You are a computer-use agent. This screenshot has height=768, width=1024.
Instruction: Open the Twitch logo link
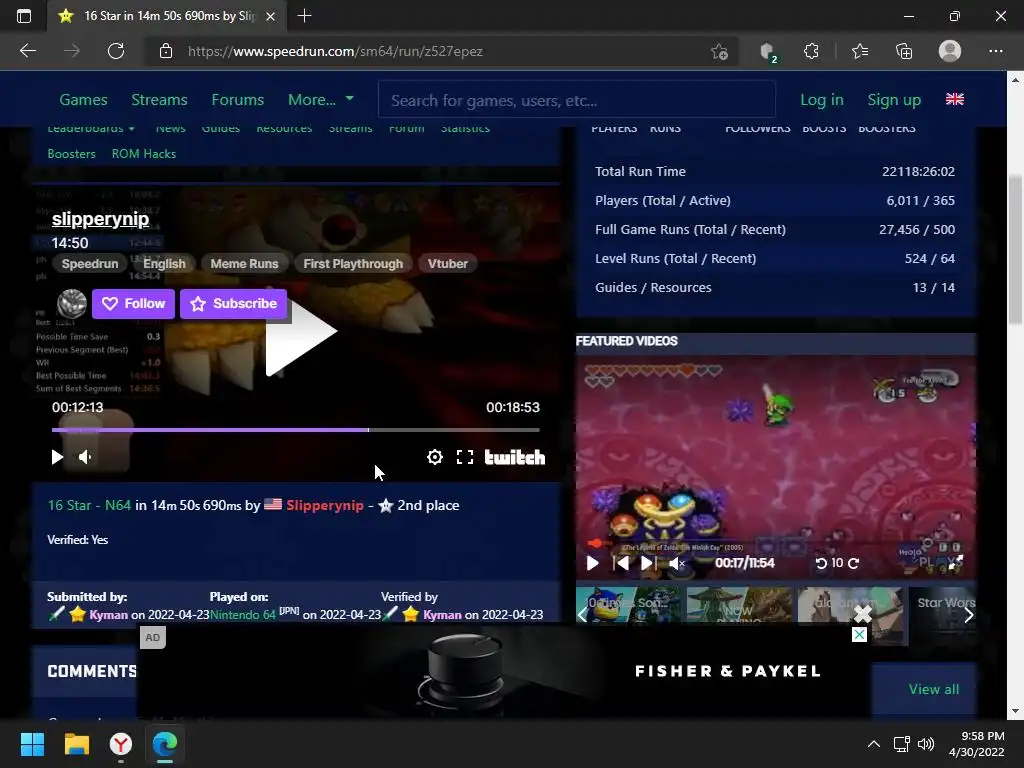tap(515, 457)
